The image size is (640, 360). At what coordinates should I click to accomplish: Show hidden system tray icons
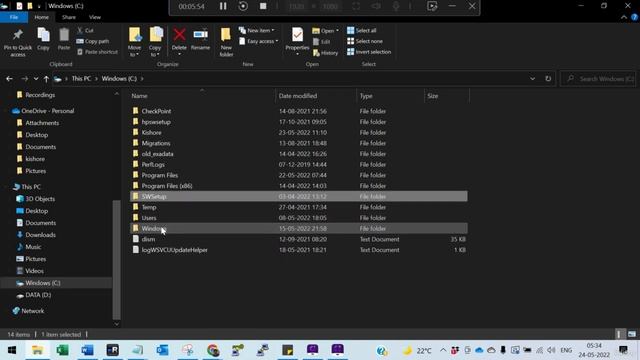coord(443,350)
